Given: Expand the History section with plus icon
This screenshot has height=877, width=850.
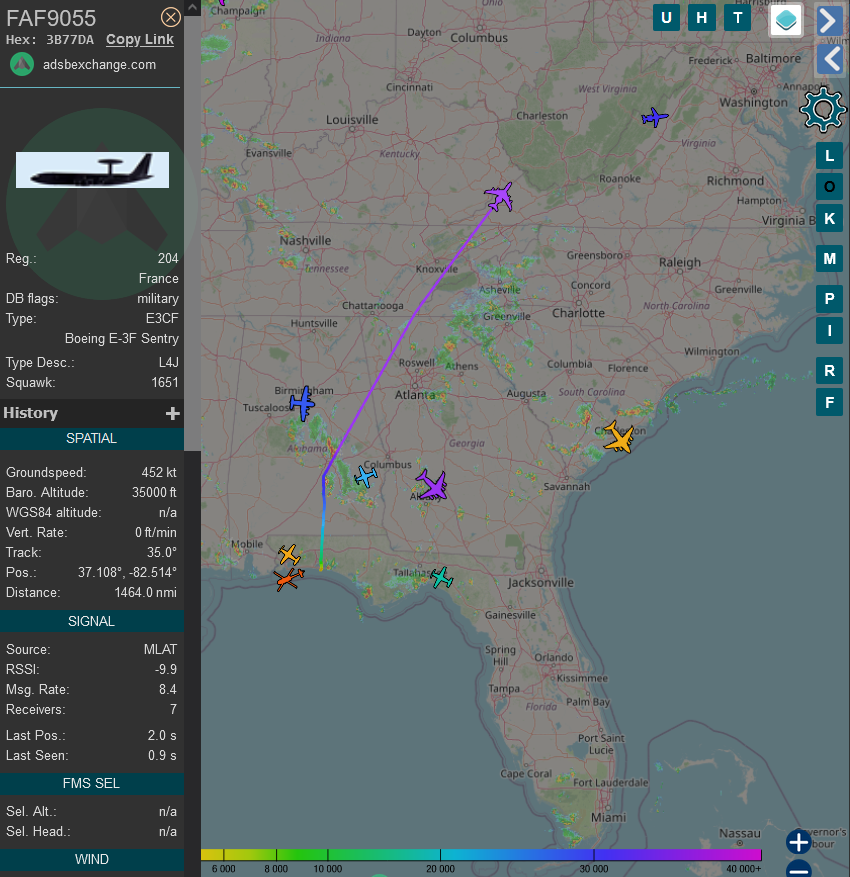Looking at the screenshot, I should click(172, 413).
